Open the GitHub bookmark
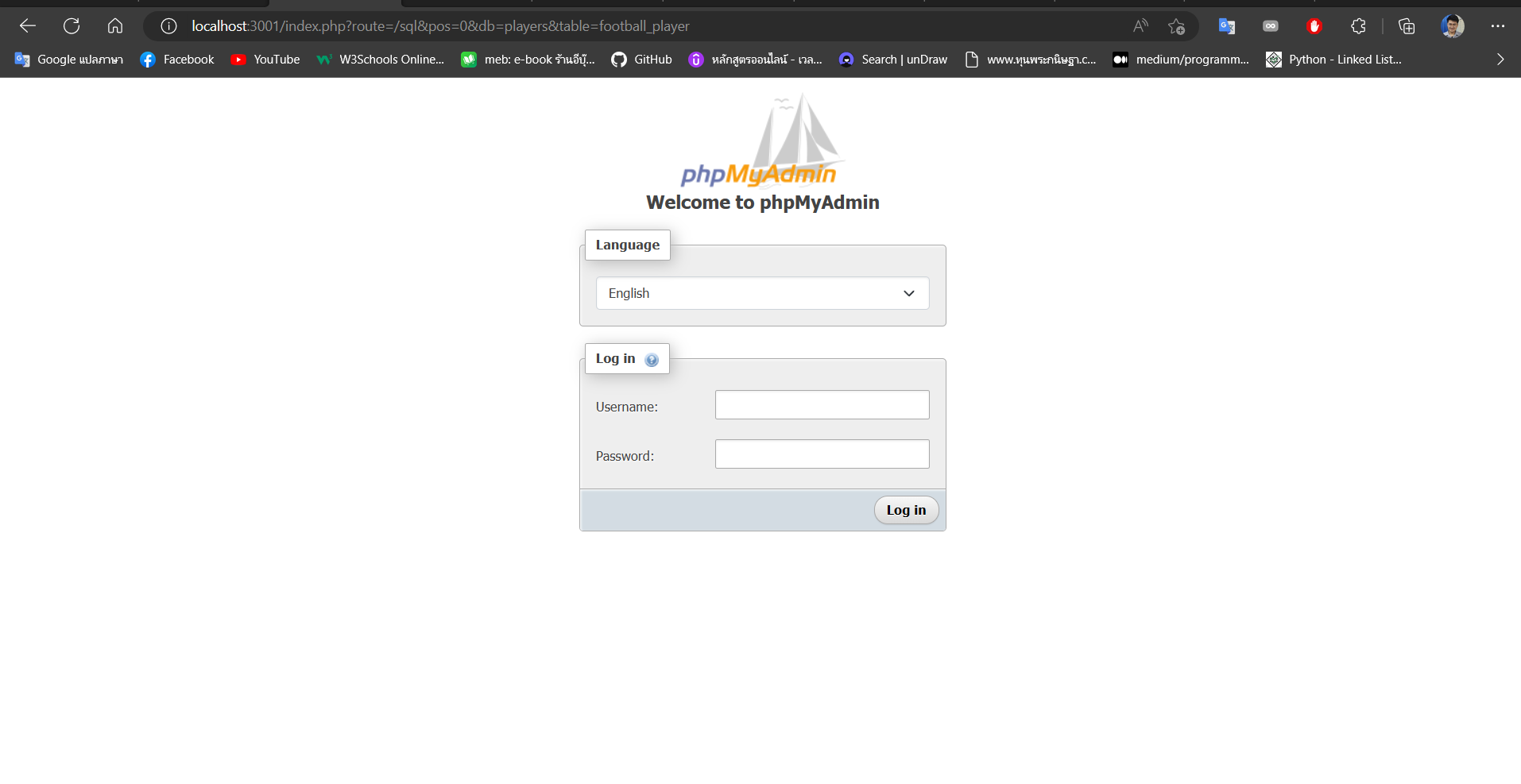Viewport: 1521px width, 784px height. 641,59
